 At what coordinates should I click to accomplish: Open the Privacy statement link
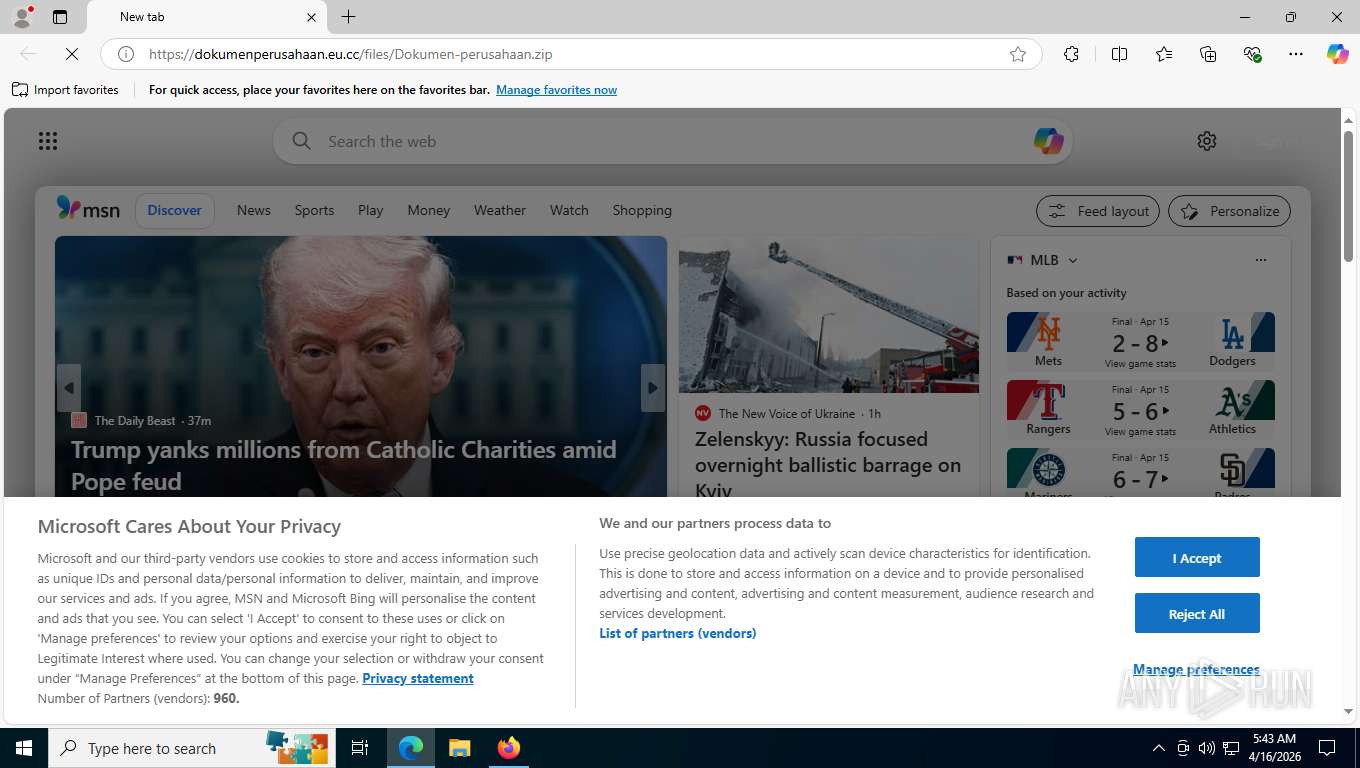point(418,678)
